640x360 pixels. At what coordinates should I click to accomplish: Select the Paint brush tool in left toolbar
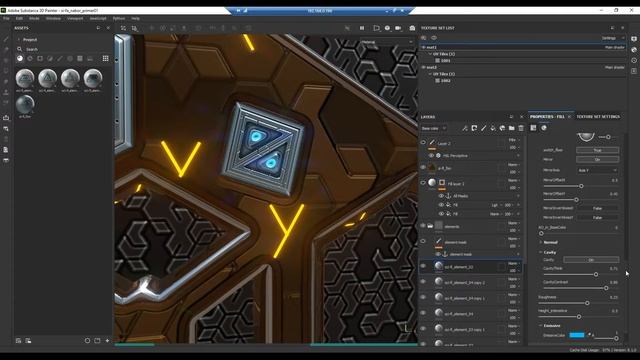(x=6, y=39)
